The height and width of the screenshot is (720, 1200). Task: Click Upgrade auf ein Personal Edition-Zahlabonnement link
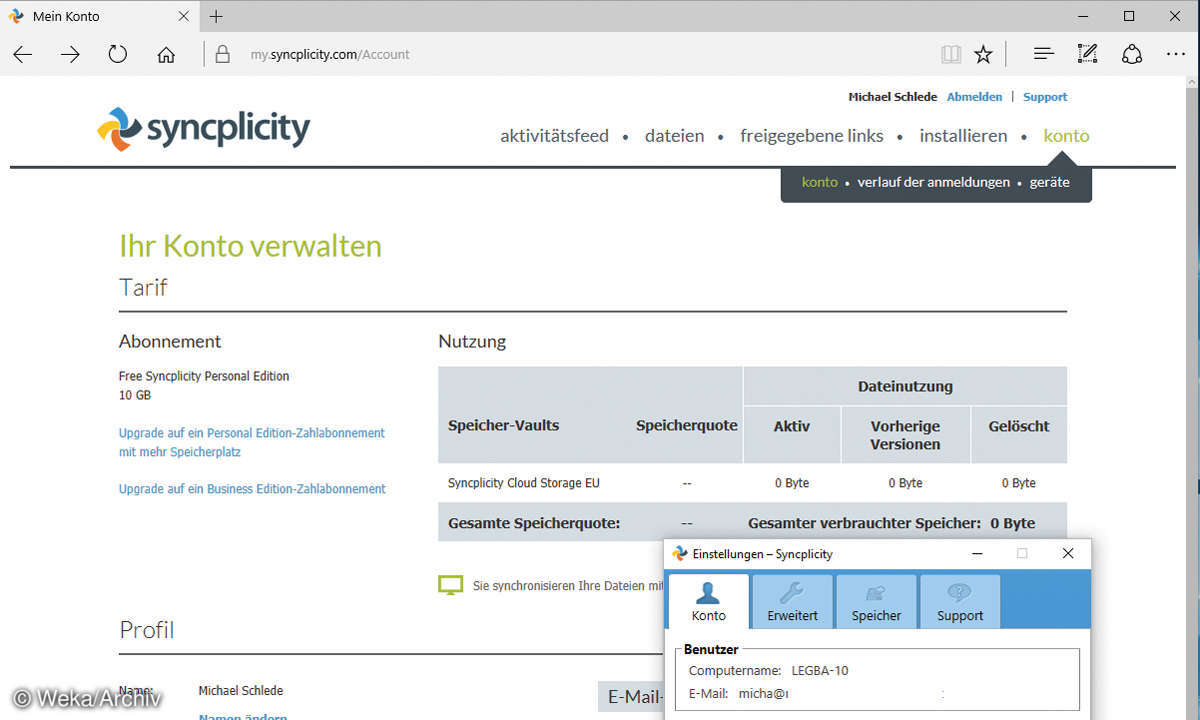point(251,442)
